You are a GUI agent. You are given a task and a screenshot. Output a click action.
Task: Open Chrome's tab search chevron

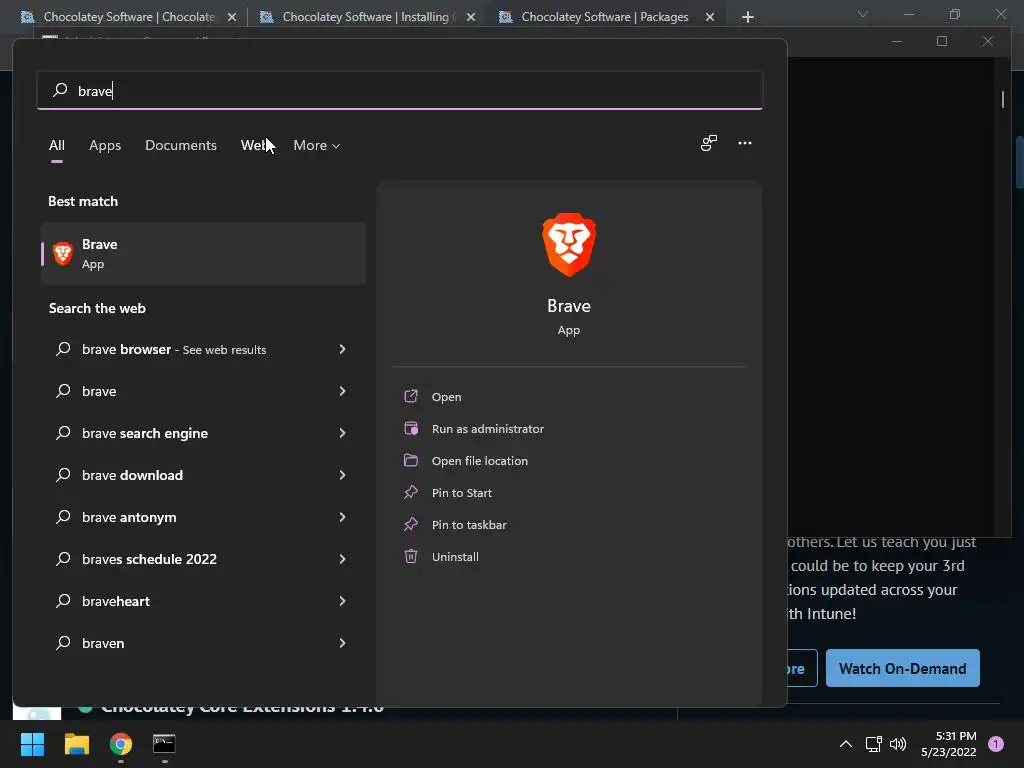point(863,14)
